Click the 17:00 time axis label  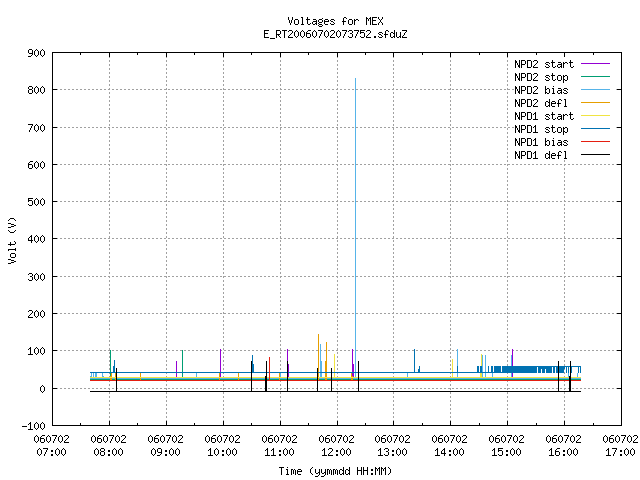(620, 452)
